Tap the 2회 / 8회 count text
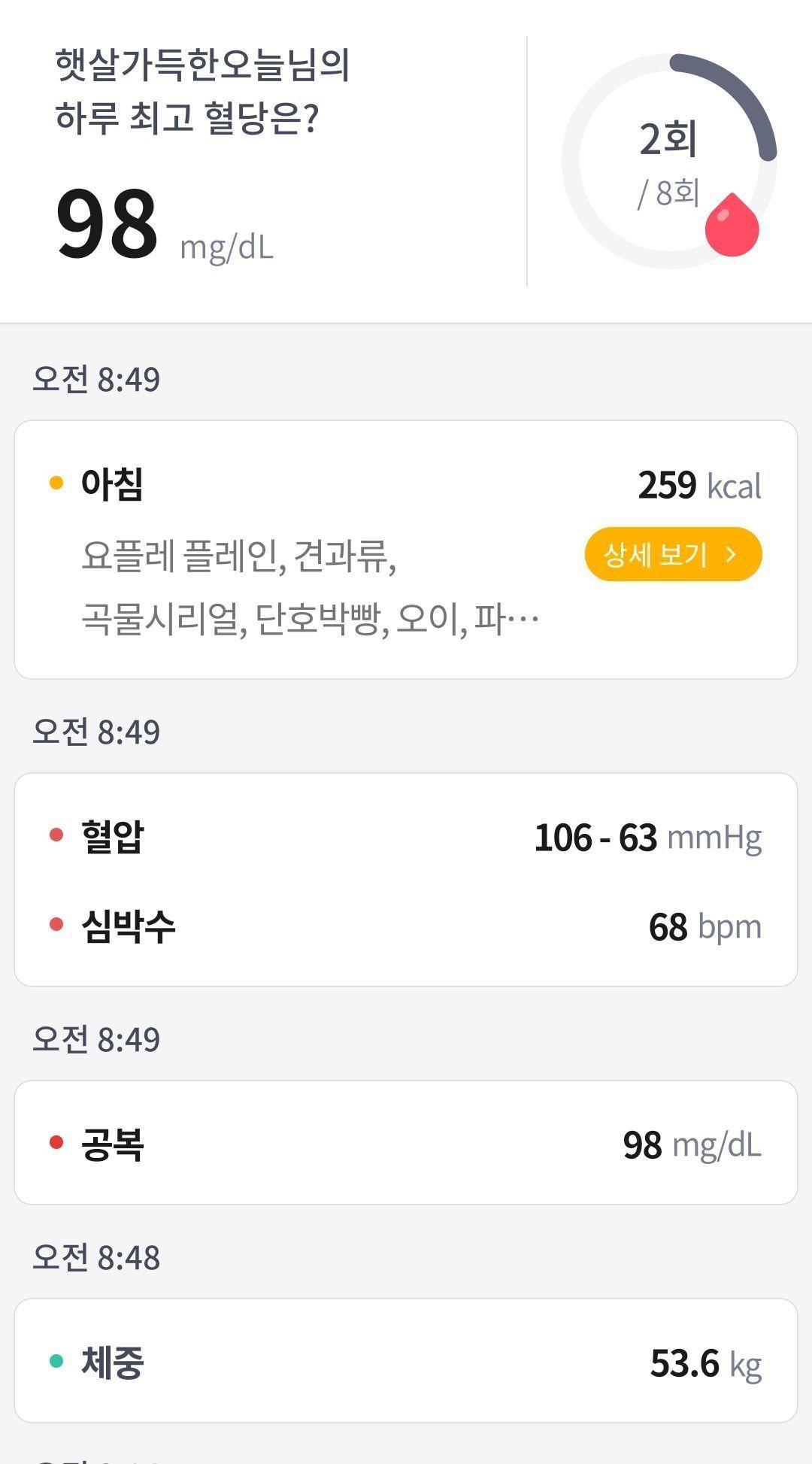 pos(669,164)
